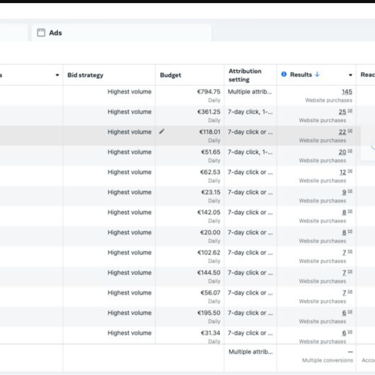The height and width of the screenshot is (375, 375).
Task: Click the €361.25 daily budget cell
Action: [190, 116]
